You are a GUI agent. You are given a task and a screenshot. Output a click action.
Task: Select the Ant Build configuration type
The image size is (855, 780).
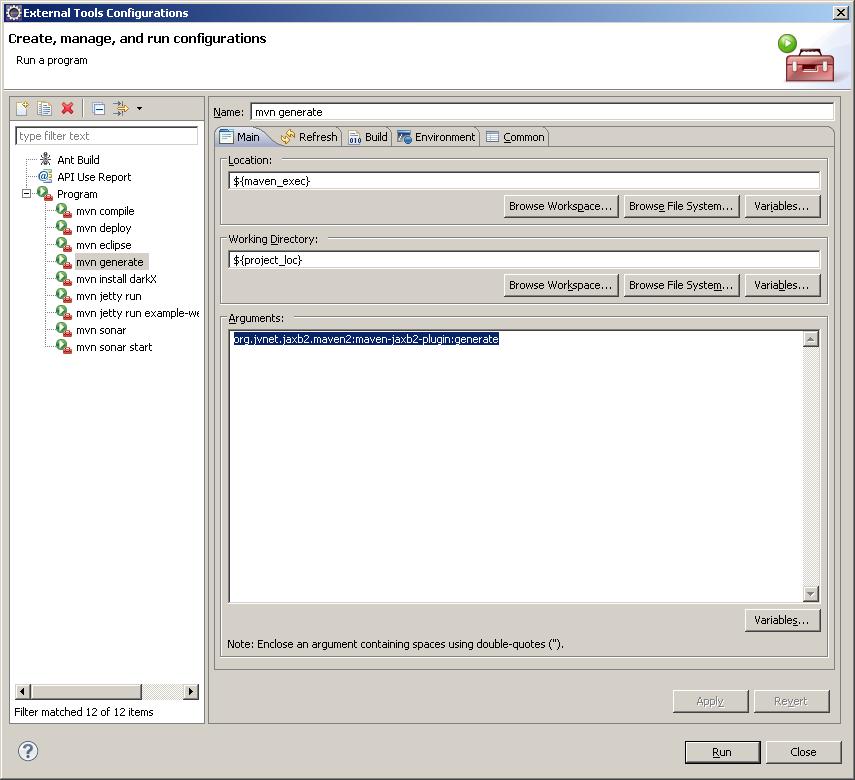(x=78, y=160)
